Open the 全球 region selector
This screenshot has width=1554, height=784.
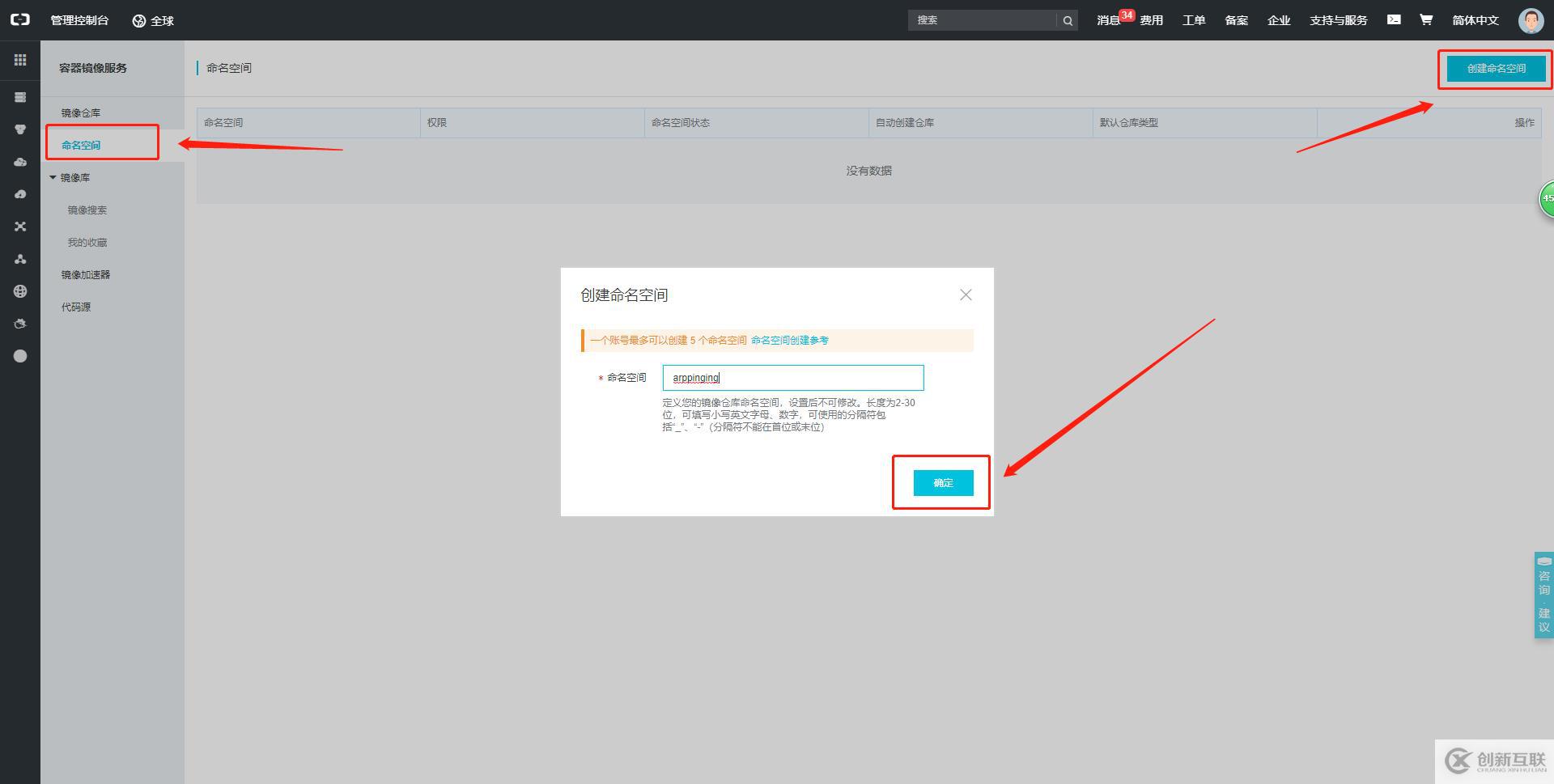point(153,21)
